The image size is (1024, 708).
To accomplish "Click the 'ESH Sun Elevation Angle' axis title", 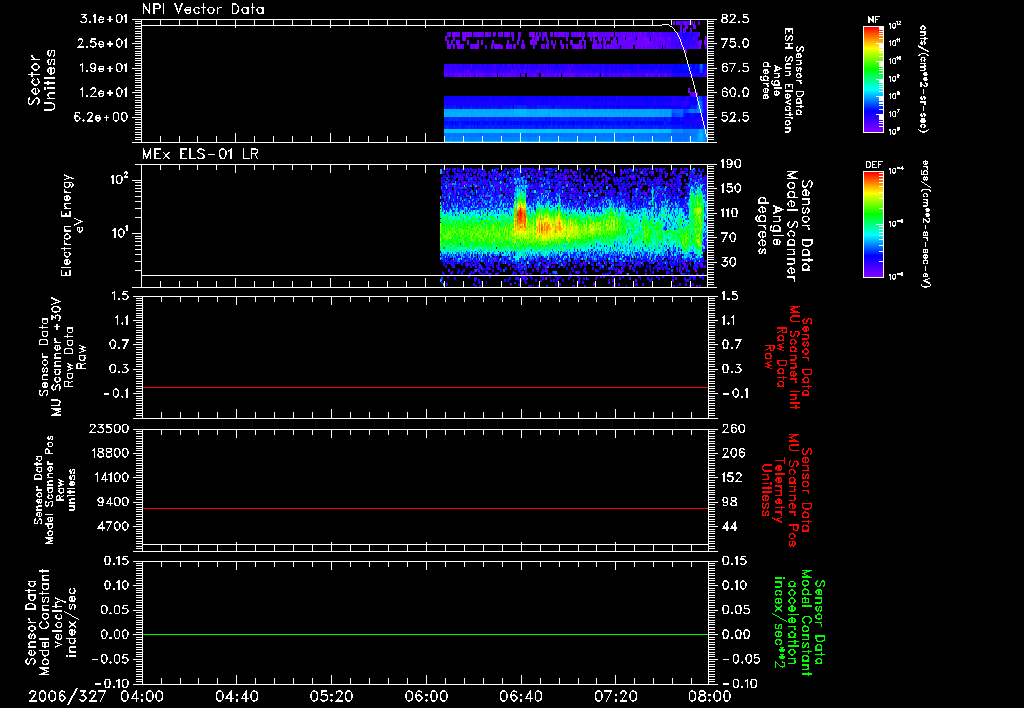I will click(777, 80).
